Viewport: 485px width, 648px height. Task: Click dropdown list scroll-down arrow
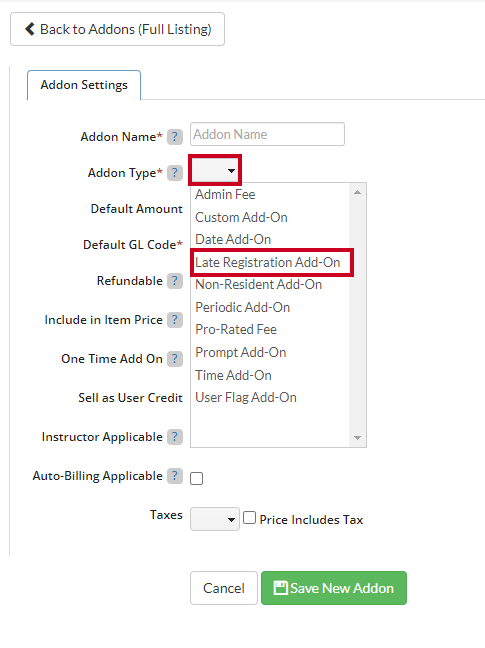point(357,438)
